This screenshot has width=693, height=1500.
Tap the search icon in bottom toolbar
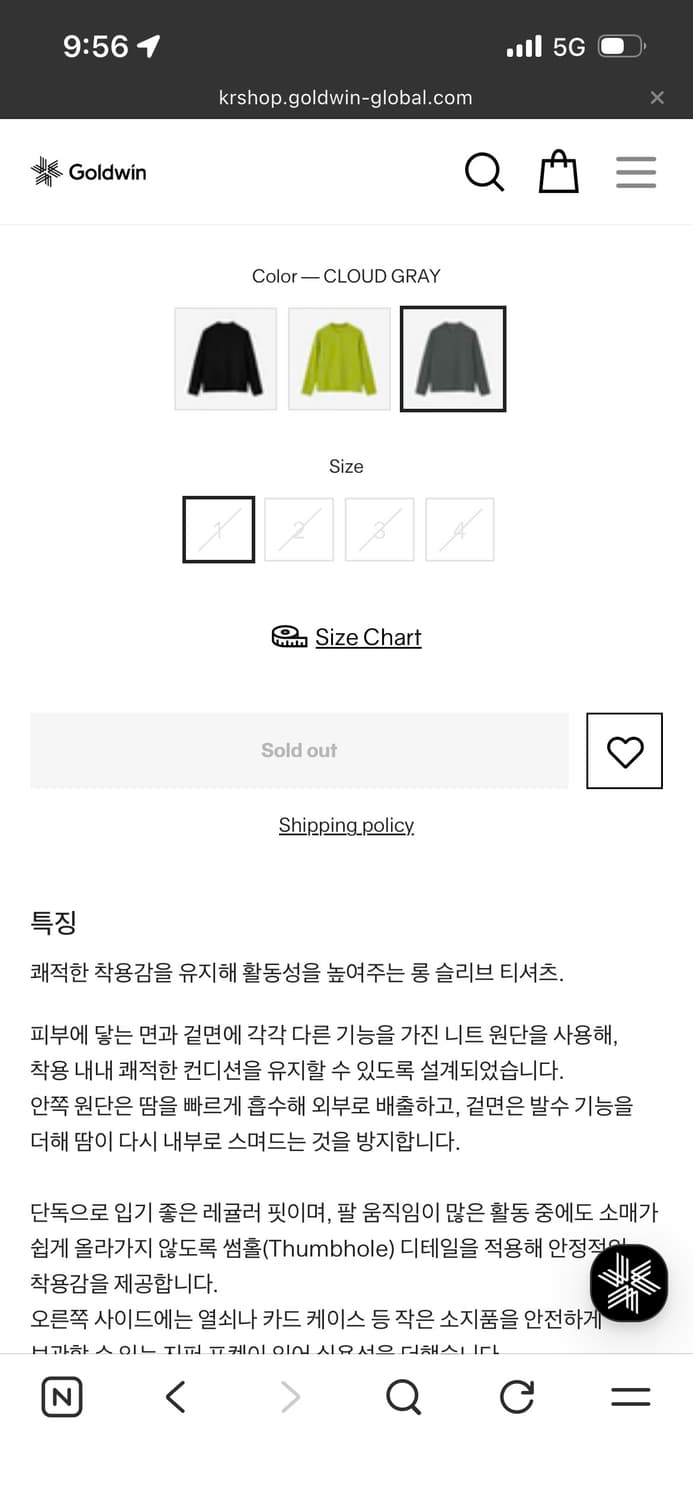point(403,1397)
